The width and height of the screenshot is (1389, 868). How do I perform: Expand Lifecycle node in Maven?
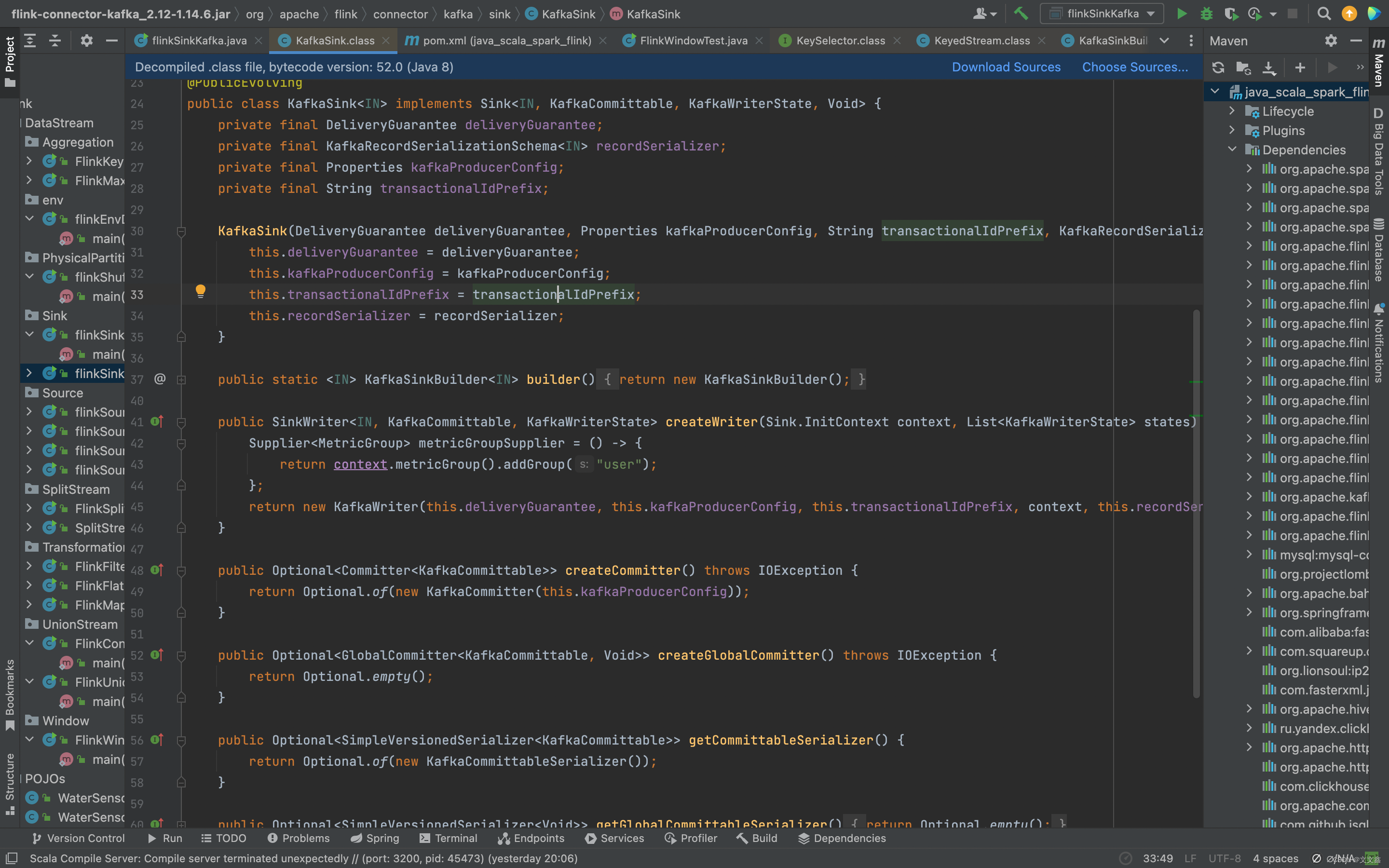click(x=1232, y=111)
